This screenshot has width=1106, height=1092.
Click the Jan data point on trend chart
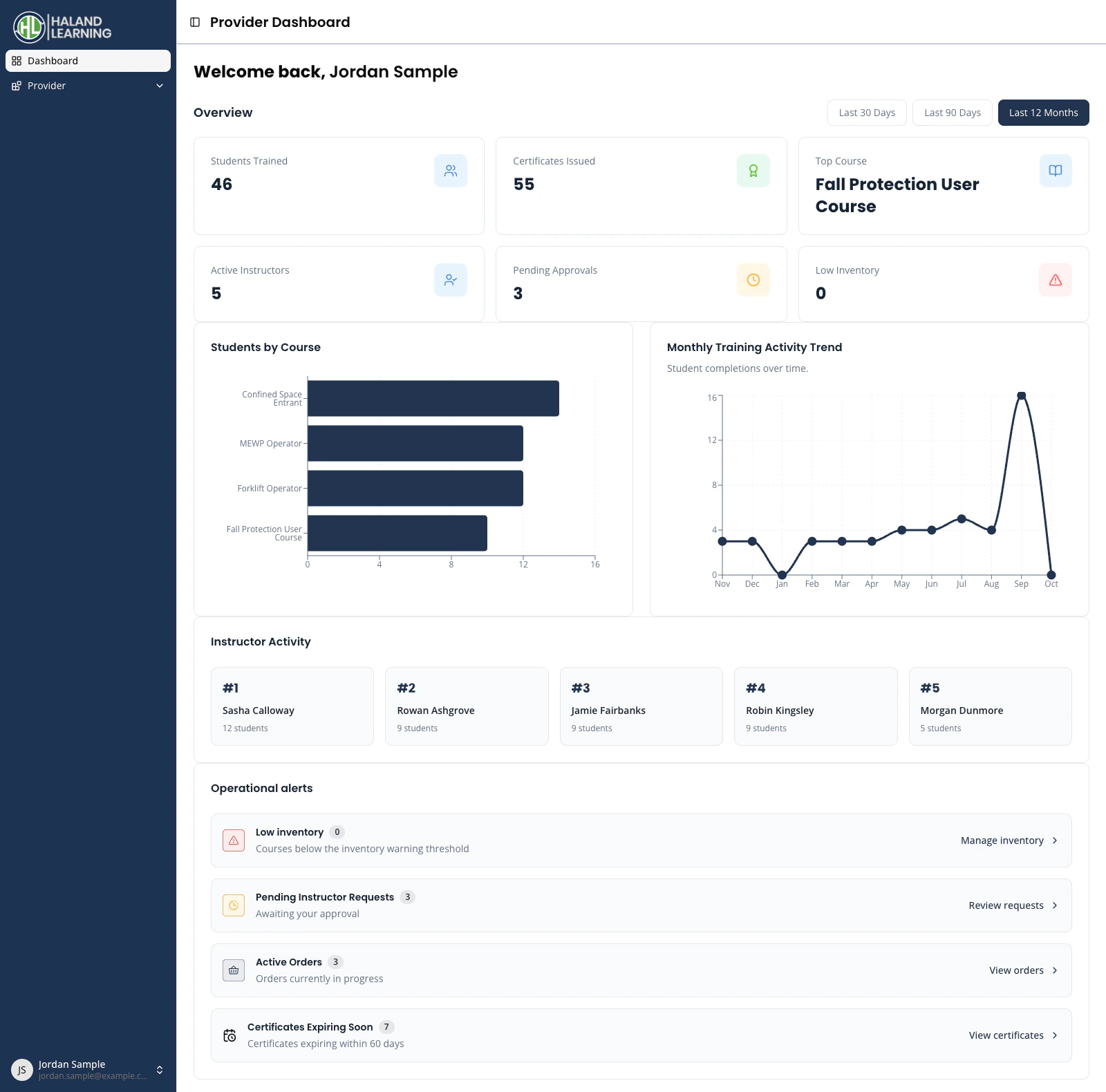(782, 575)
